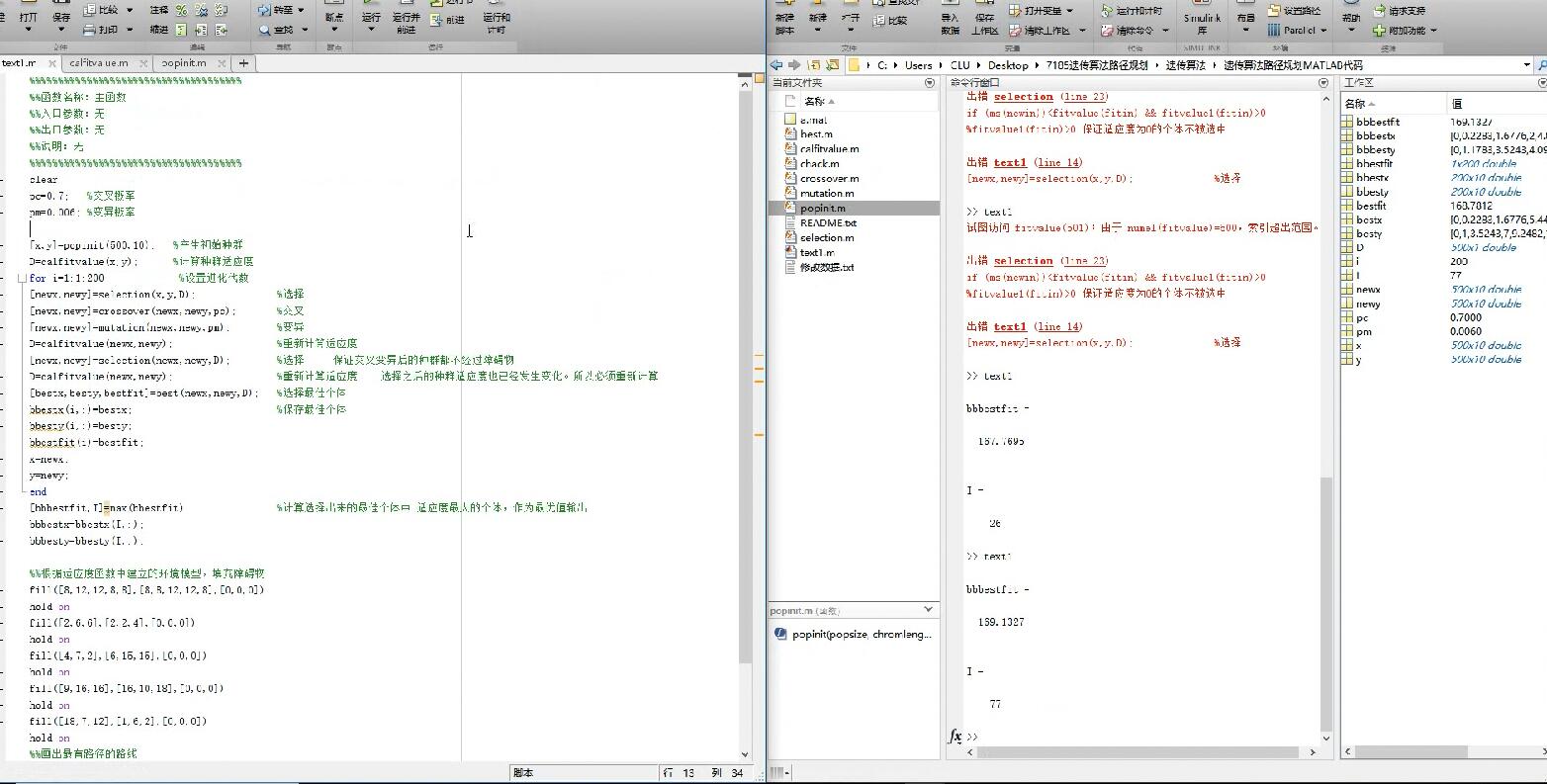Click the 'Users' breadcrumb in address bar
The width and height of the screenshot is (1547, 784).
point(918,65)
